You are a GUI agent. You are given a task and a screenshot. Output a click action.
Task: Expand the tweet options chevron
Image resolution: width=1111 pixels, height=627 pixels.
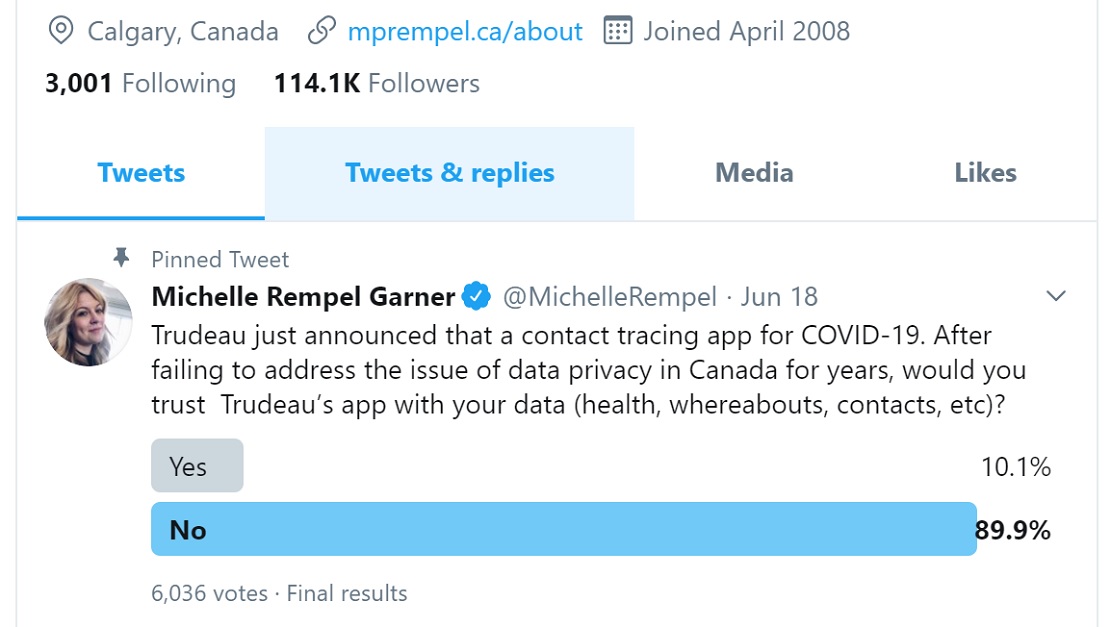coord(1056,295)
